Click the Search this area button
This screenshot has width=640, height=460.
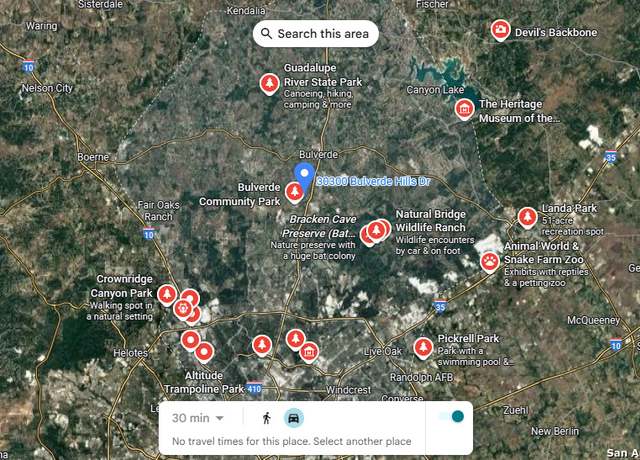pyautogui.click(x=316, y=33)
